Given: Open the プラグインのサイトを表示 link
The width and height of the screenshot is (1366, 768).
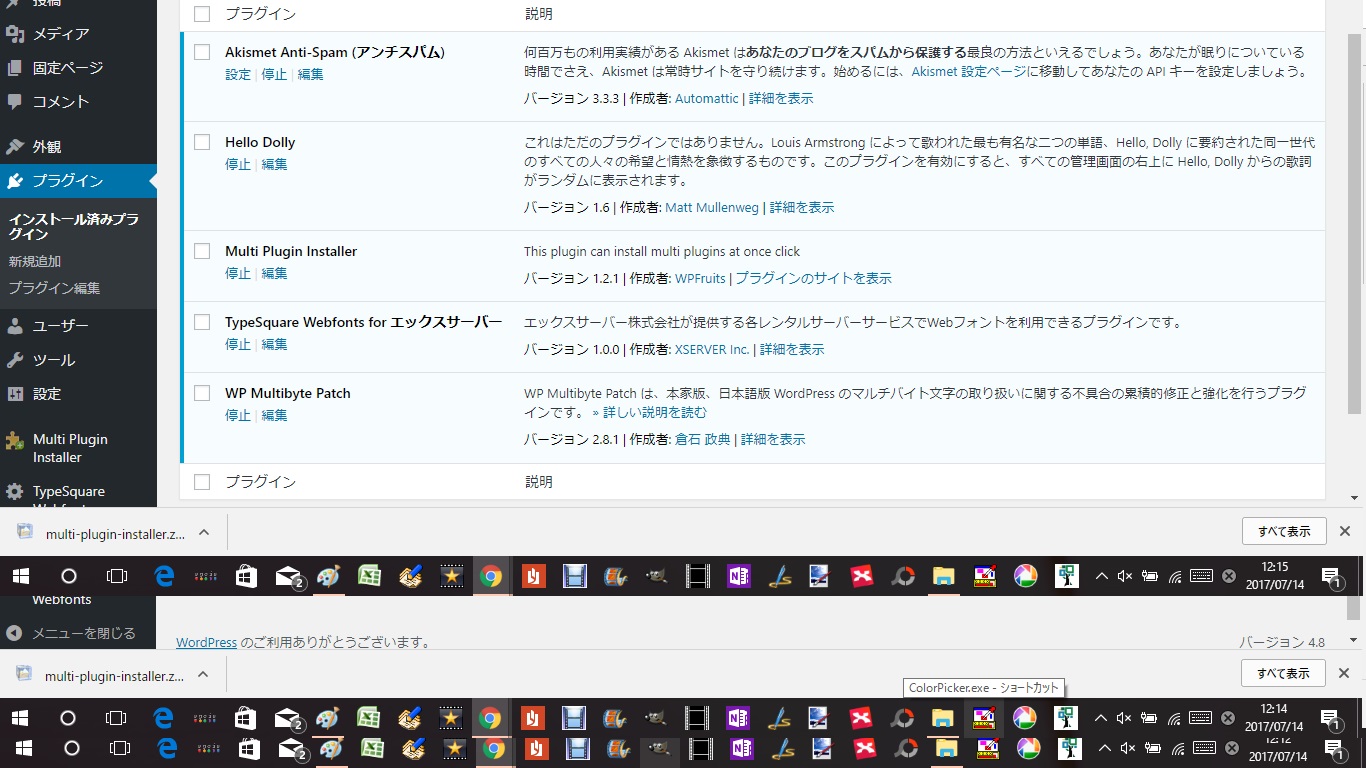Looking at the screenshot, I should pos(813,278).
